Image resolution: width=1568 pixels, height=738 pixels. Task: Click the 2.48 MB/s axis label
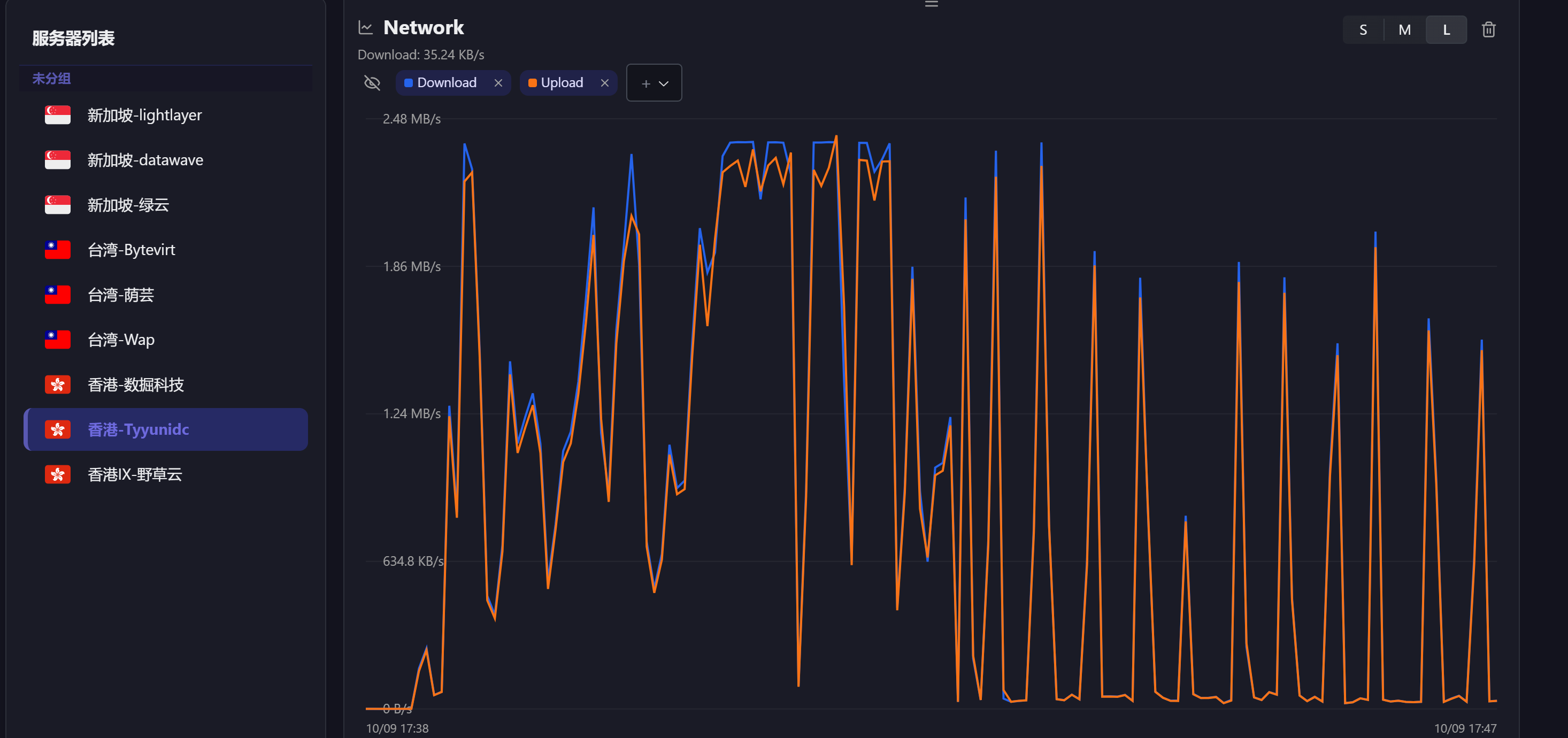point(411,119)
